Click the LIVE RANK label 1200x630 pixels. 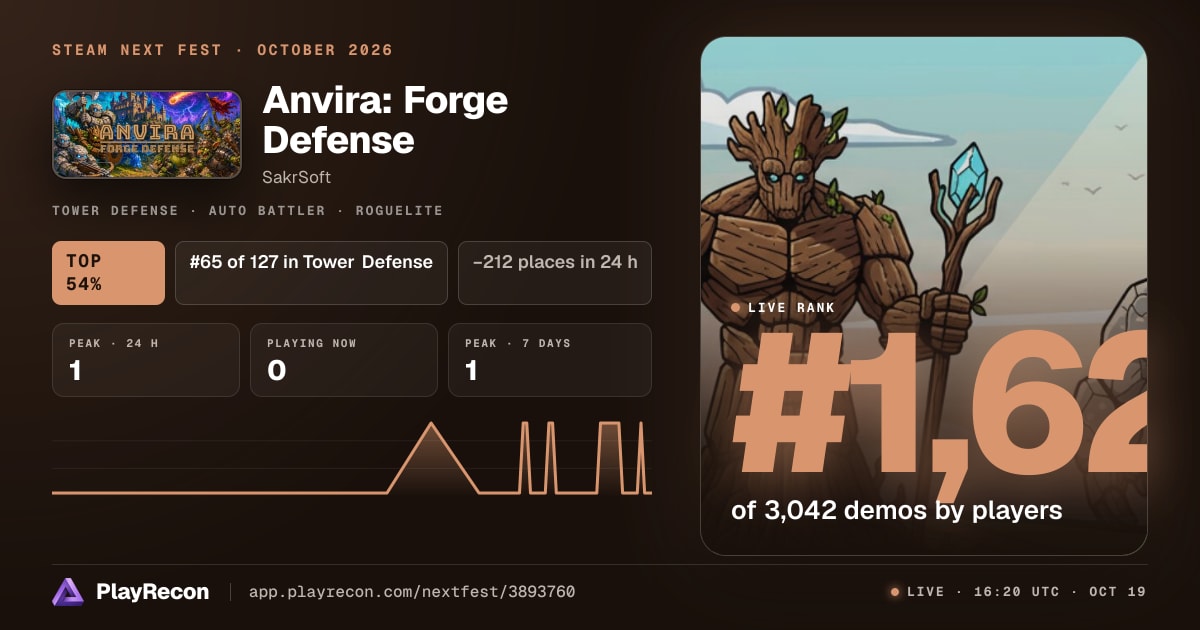(791, 308)
